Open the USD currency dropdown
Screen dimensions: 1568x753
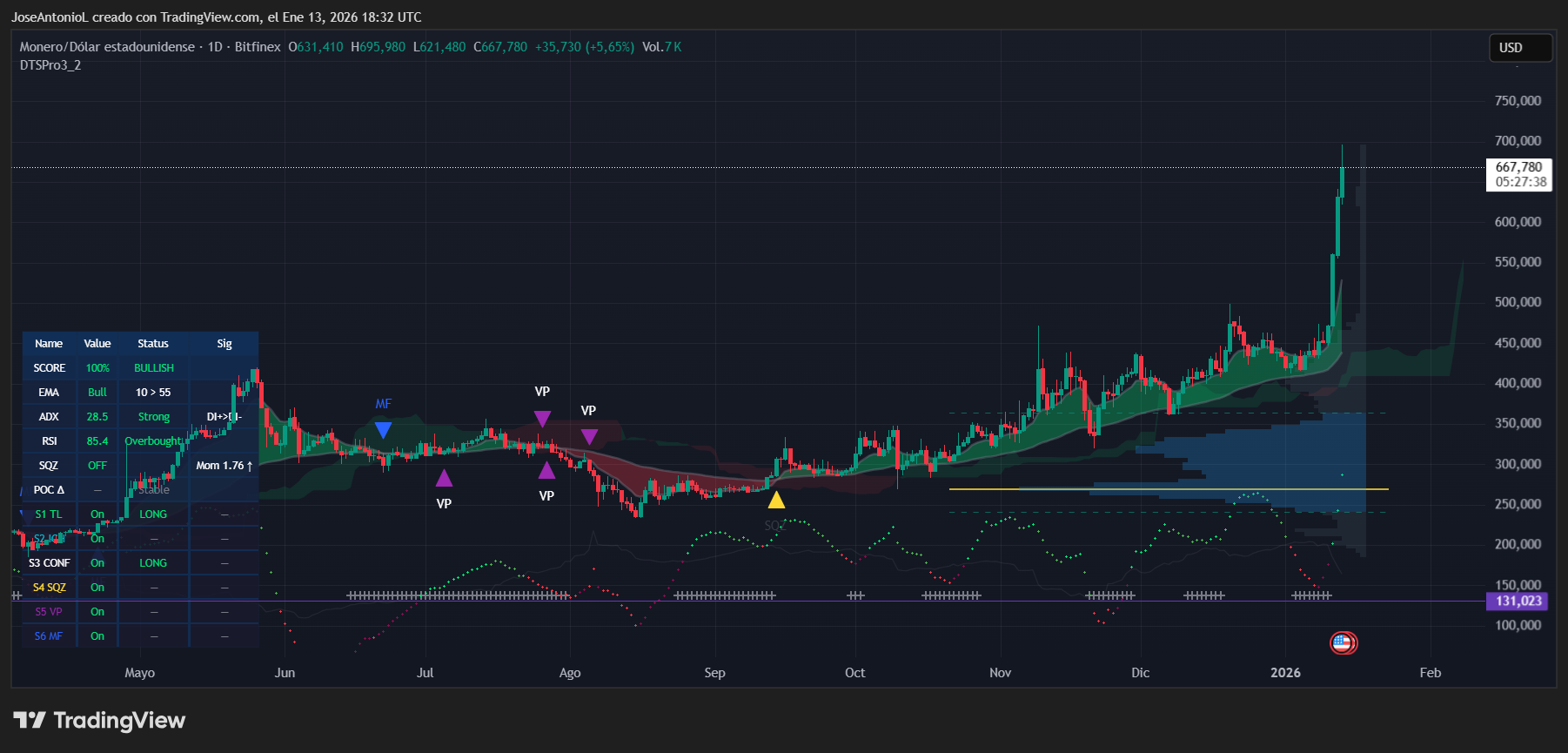tap(1519, 48)
